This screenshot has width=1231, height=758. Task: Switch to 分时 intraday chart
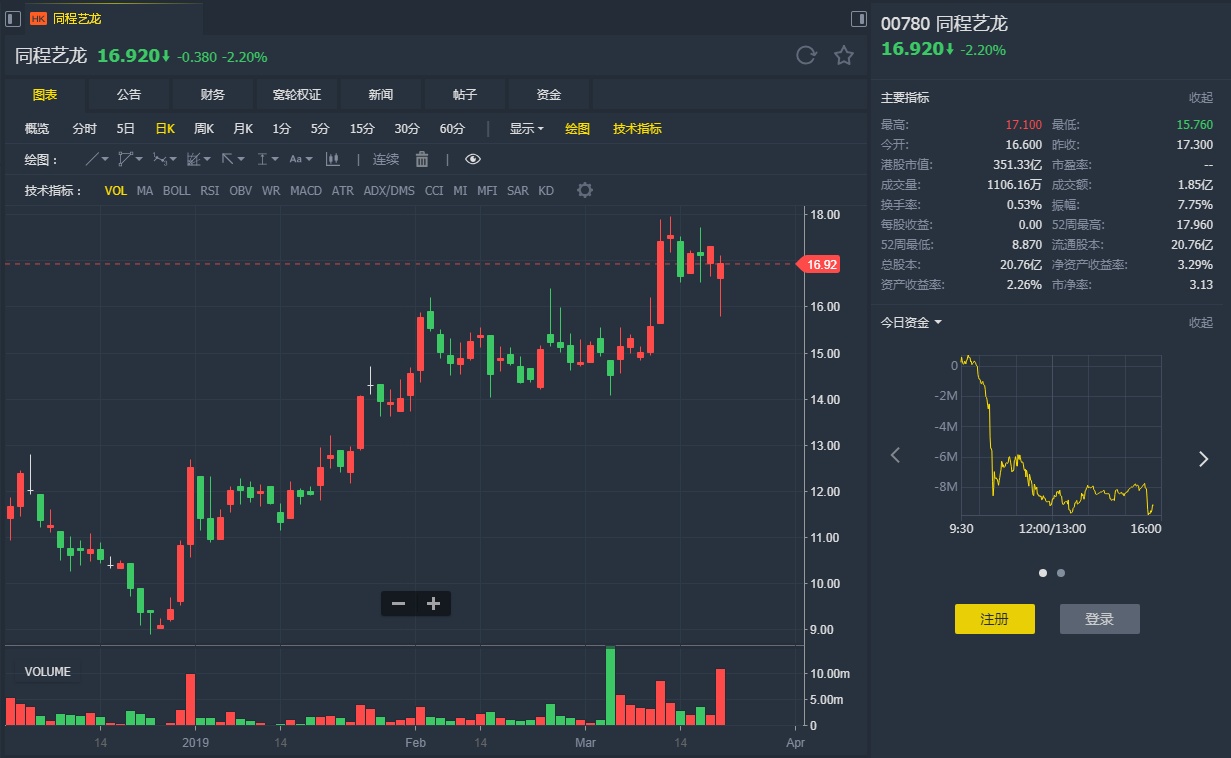85,128
